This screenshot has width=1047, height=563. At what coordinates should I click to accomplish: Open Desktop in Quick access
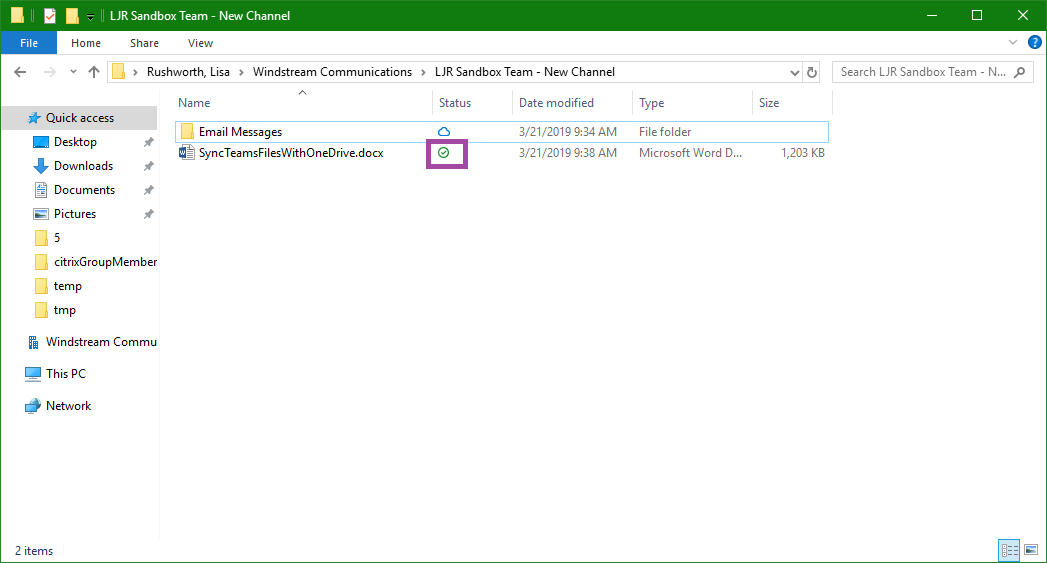[x=75, y=142]
